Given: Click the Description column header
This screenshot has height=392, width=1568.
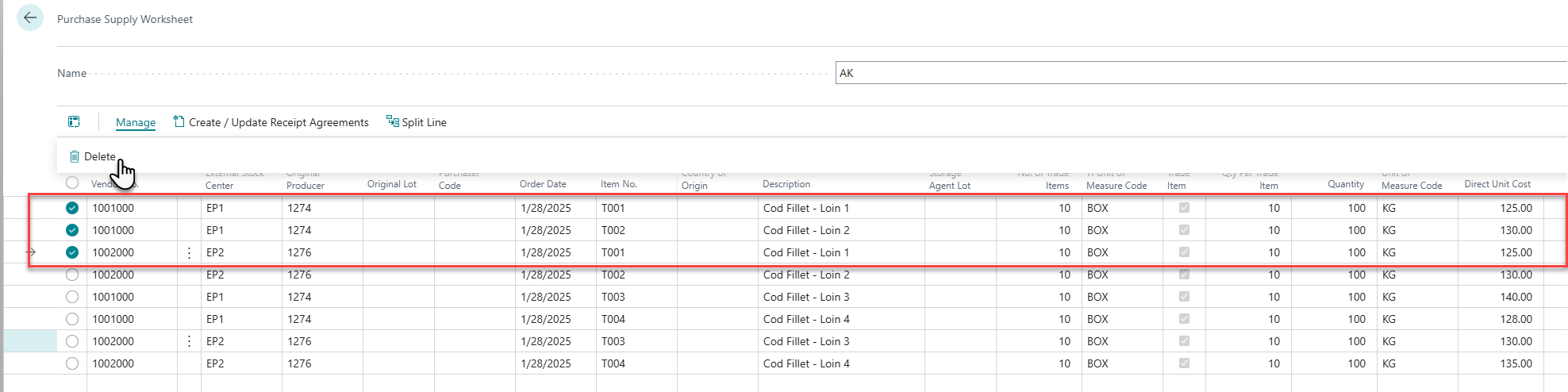Looking at the screenshot, I should [x=786, y=184].
